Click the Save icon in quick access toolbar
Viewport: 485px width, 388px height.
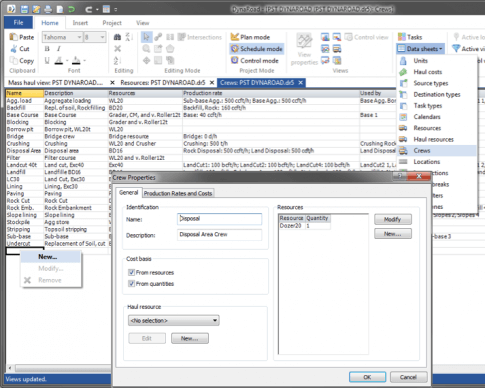[x=24, y=9]
